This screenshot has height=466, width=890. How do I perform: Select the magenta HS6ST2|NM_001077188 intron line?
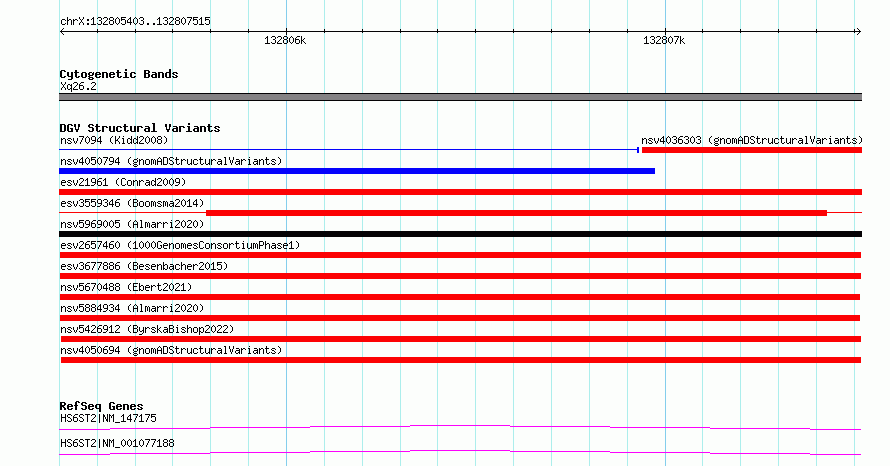(x=460, y=452)
